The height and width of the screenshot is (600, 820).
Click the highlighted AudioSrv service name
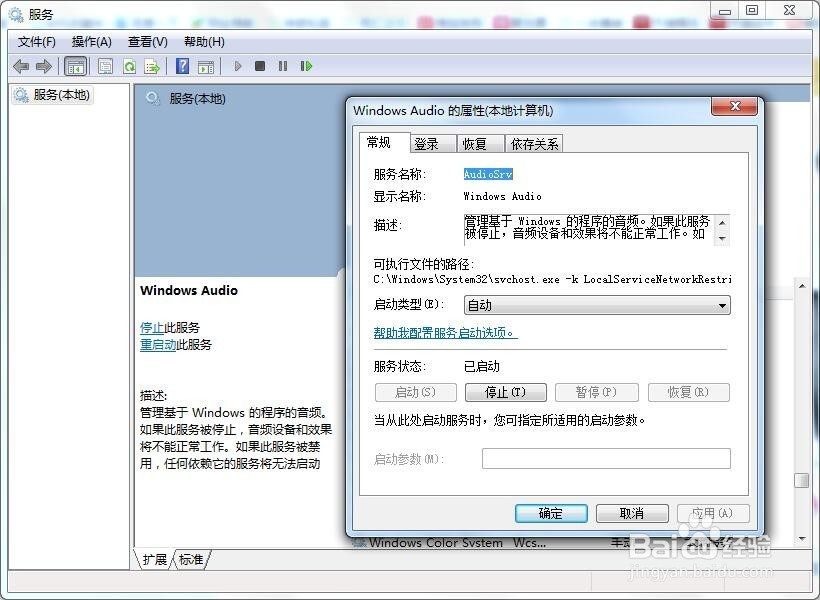coord(488,174)
